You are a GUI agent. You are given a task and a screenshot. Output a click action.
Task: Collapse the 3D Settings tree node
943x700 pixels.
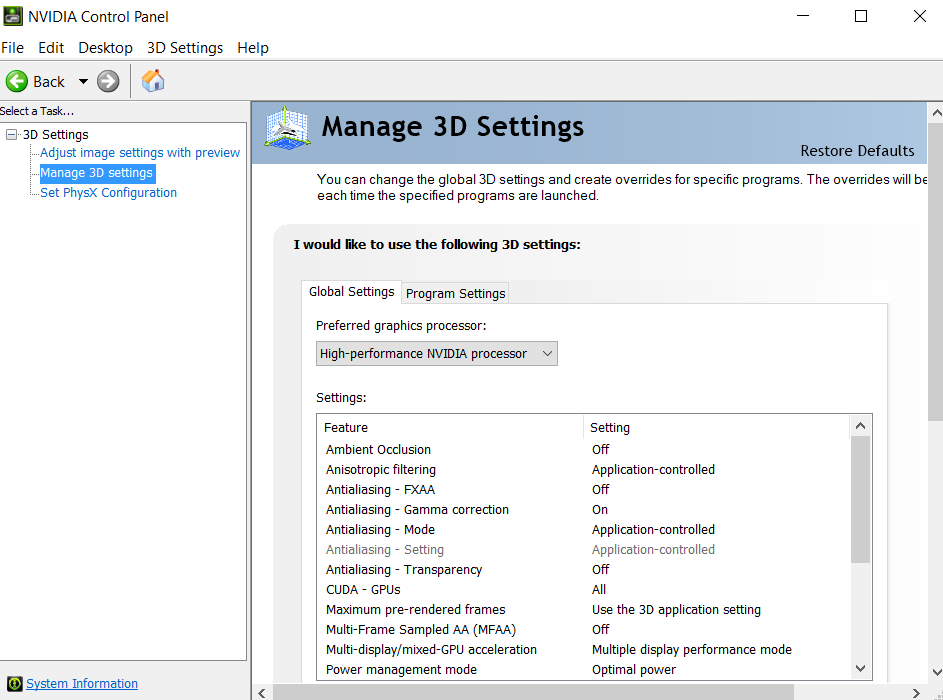(11, 134)
